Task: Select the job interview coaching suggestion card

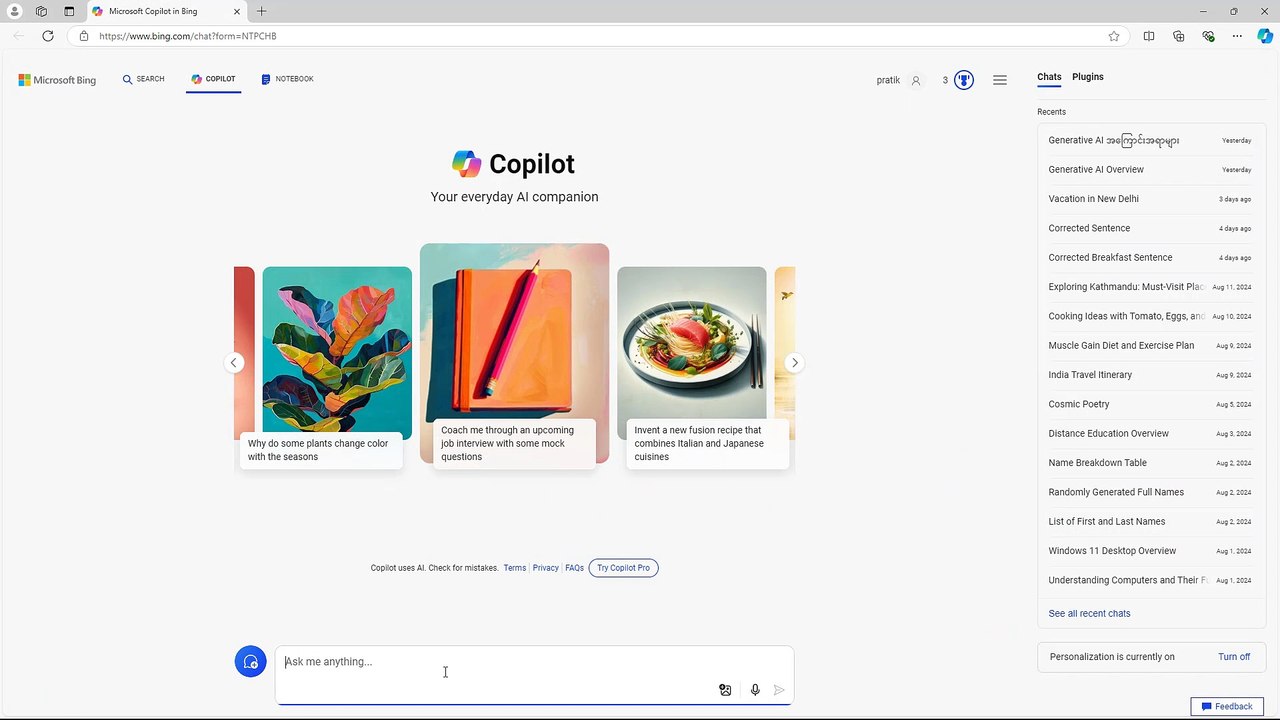Action: [514, 354]
